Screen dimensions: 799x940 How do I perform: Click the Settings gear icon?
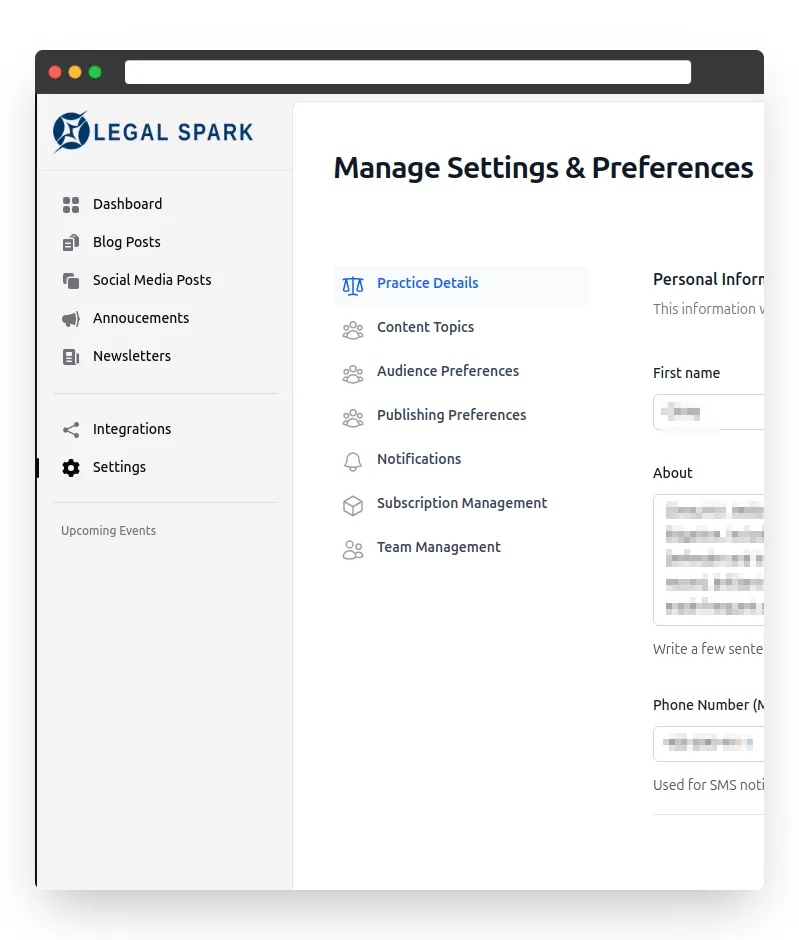coord(71,468)
